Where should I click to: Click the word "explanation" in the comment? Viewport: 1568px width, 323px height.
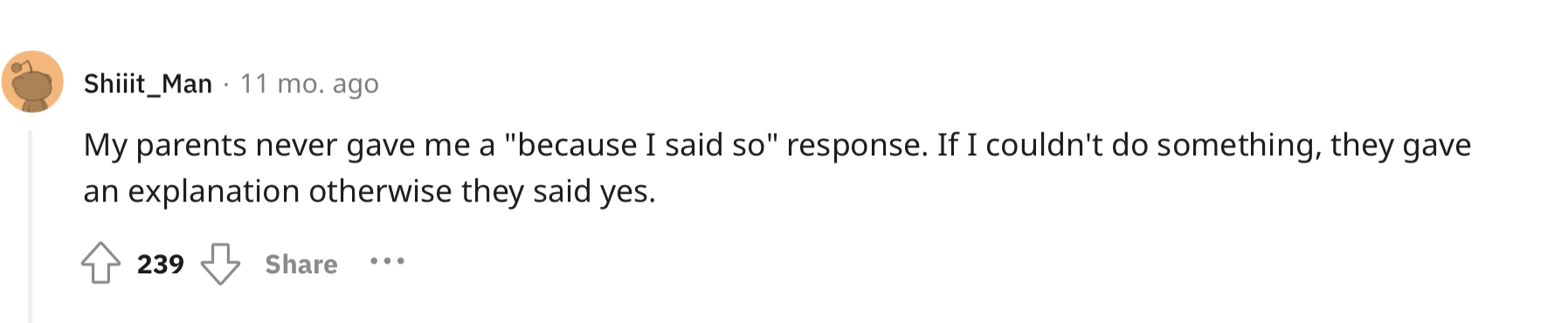click(214, 192)
